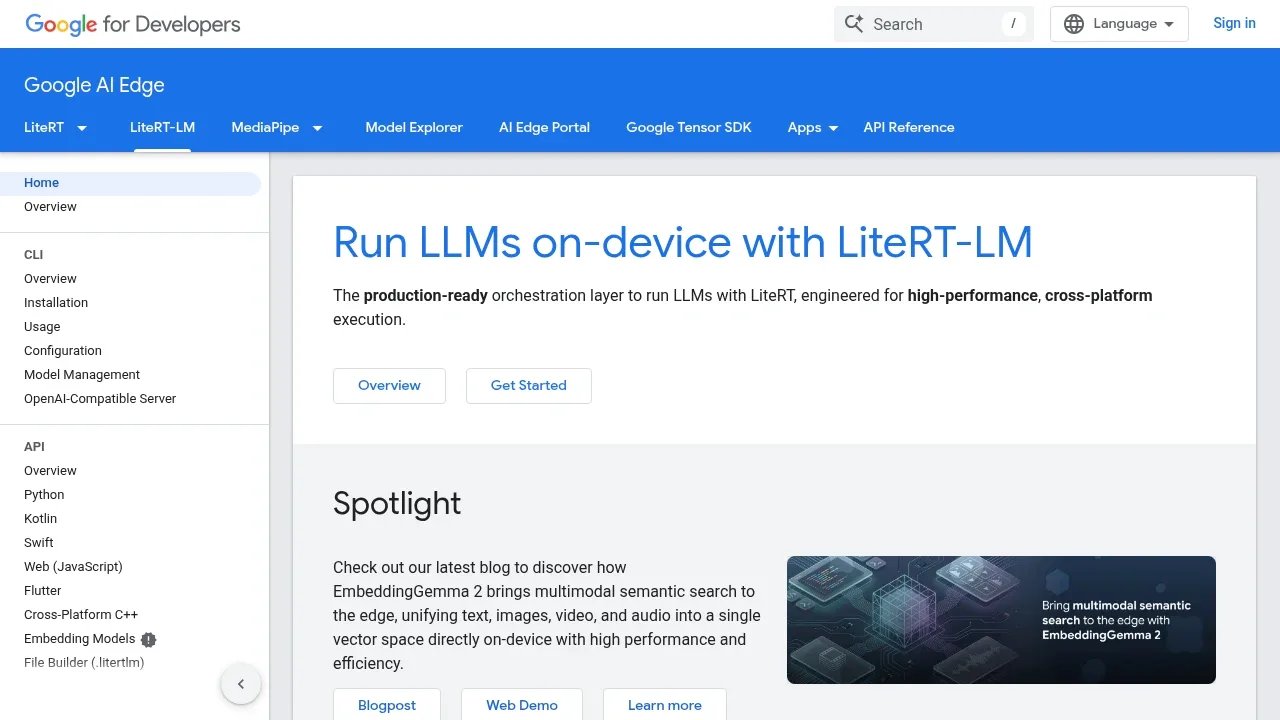Screen dimensions: 1280x720
Task: Open the Embedding Models sidebar link
Action: 79,639
